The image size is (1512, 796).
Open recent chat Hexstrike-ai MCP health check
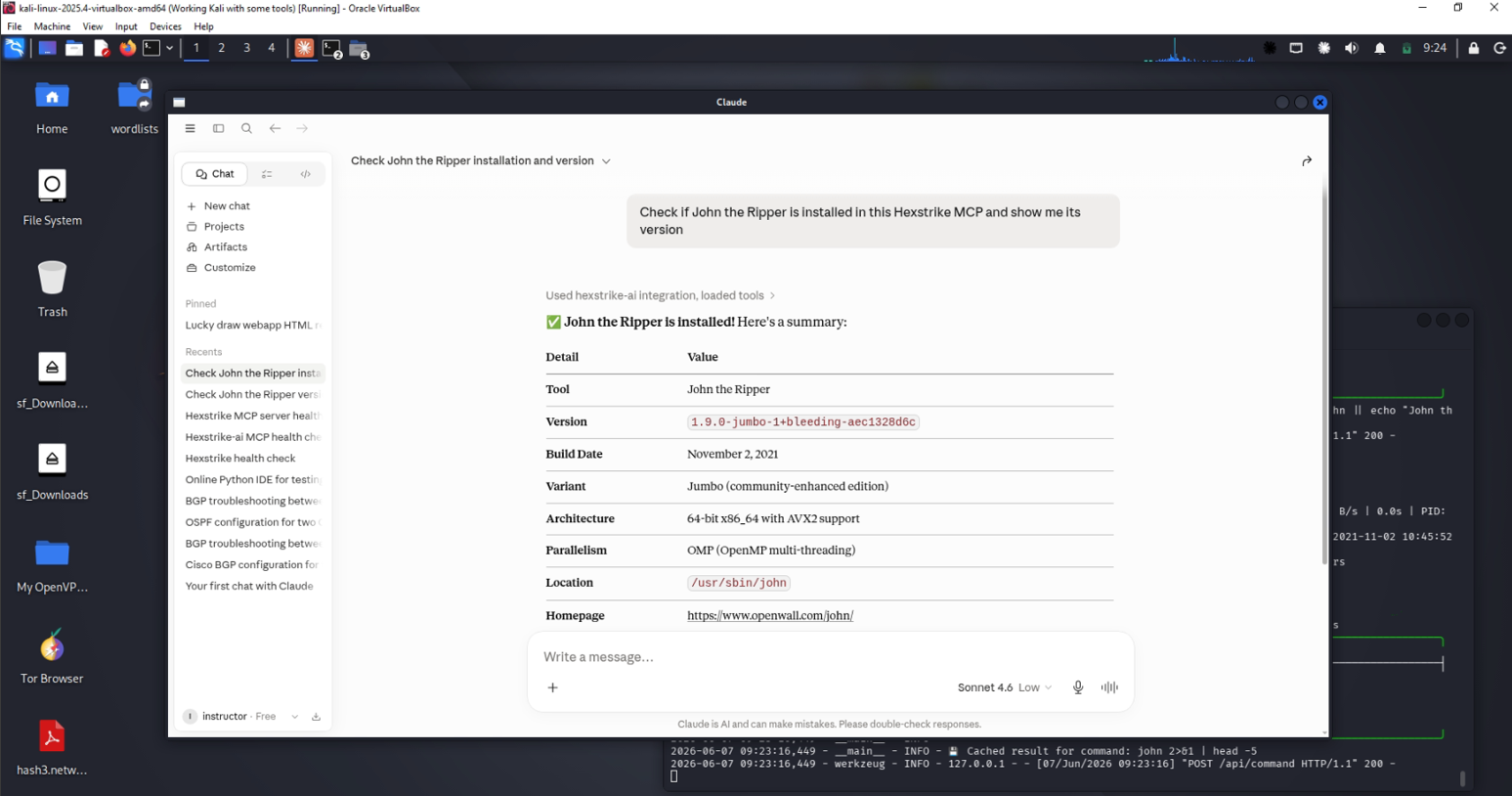coord(253,437)
